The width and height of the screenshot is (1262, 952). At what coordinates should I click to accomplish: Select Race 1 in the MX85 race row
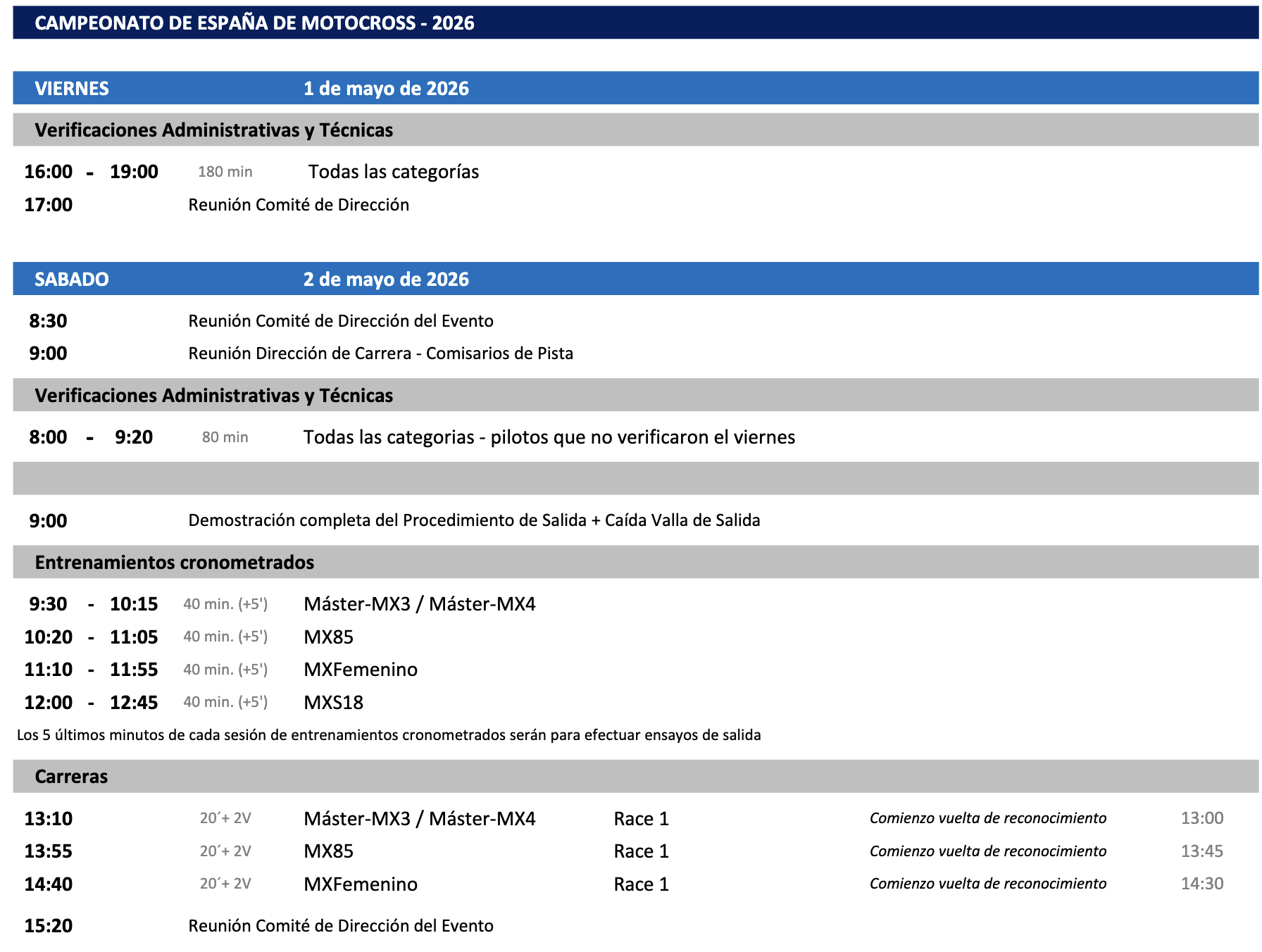(641, 851)
